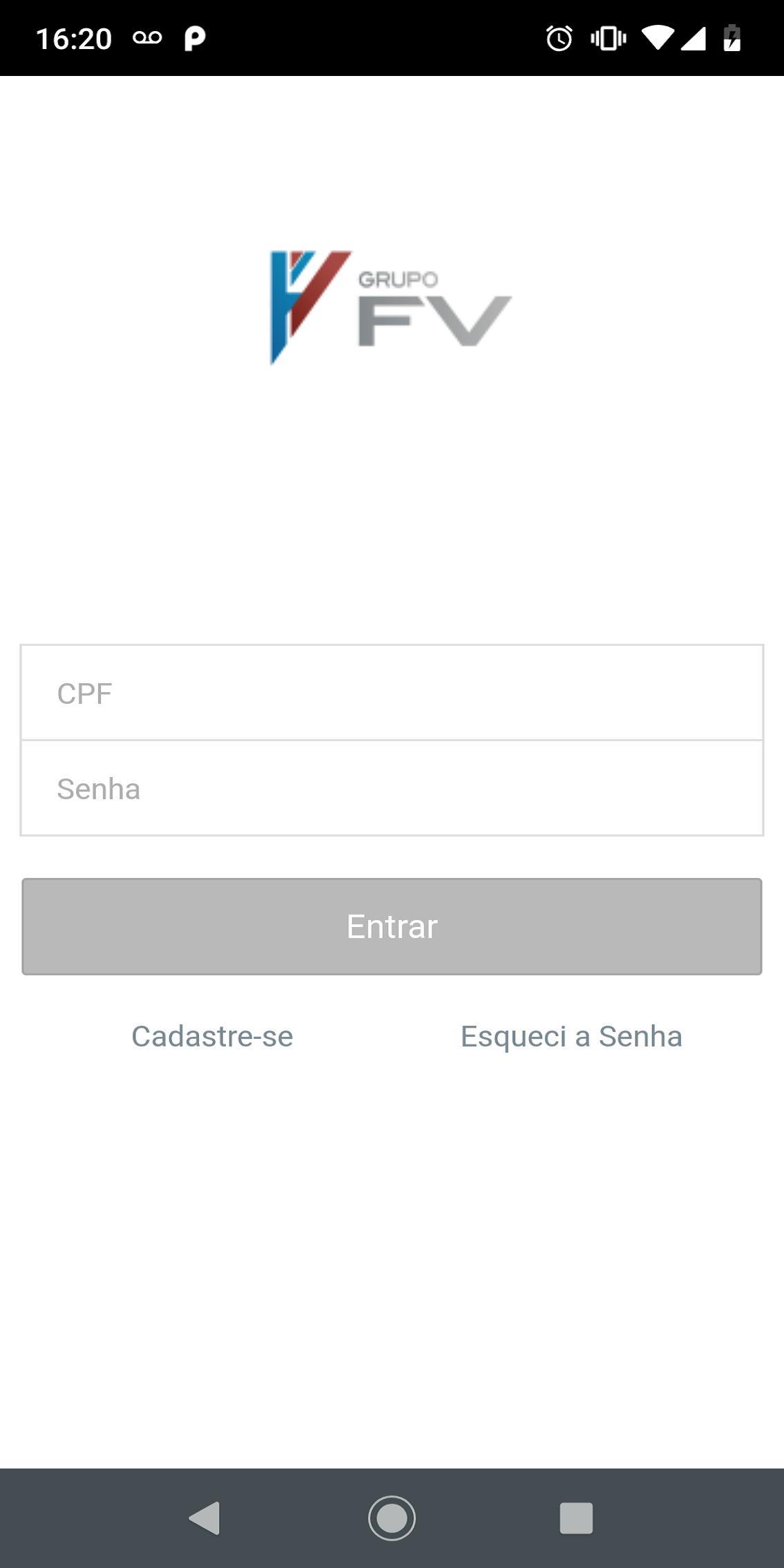Tap the cellular signal strength icon

pyautogui.click(x=693, y=38)
